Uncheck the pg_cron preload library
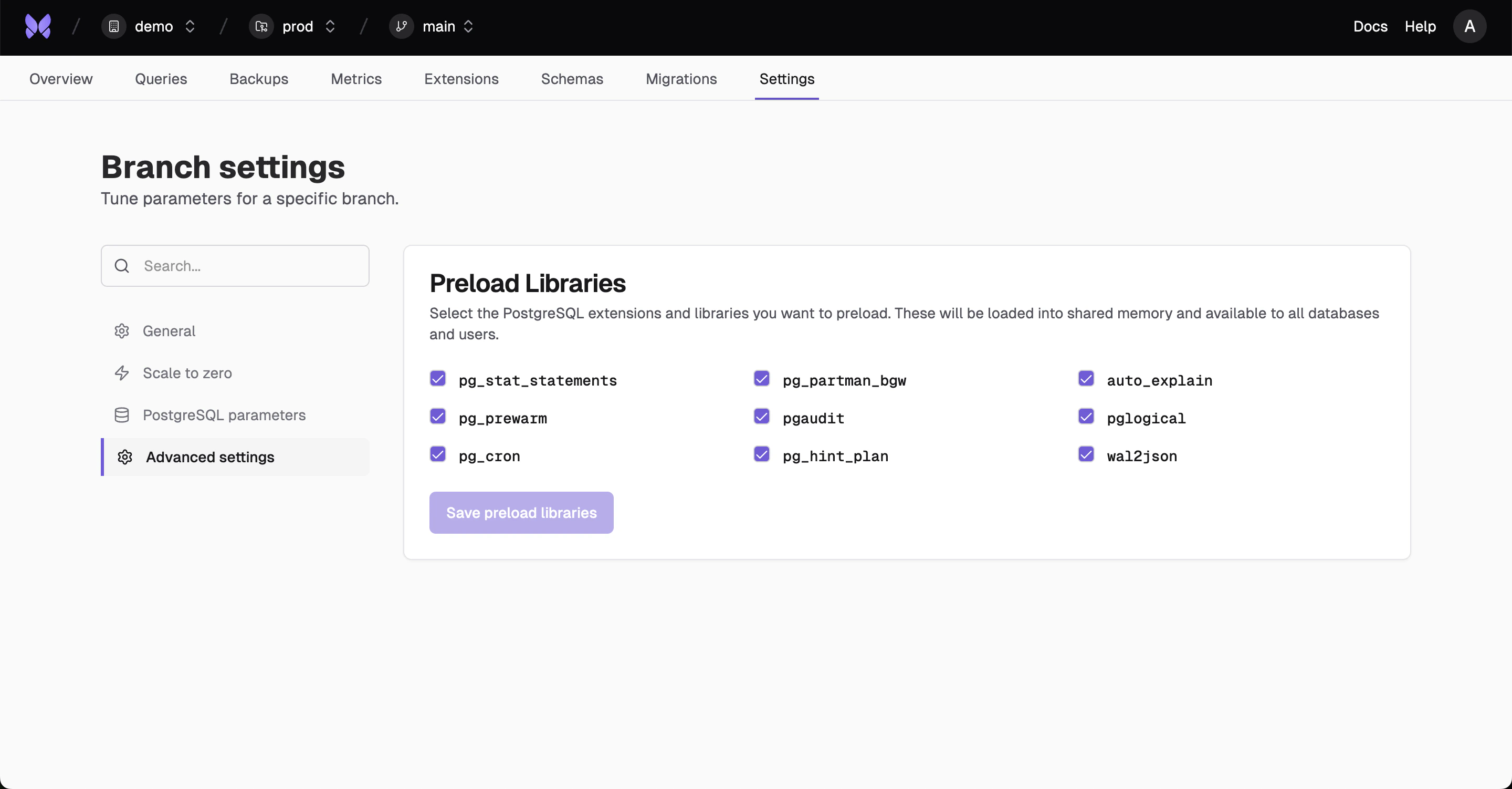The height and width of the screenshot is (789, 1512). (438, 454)
